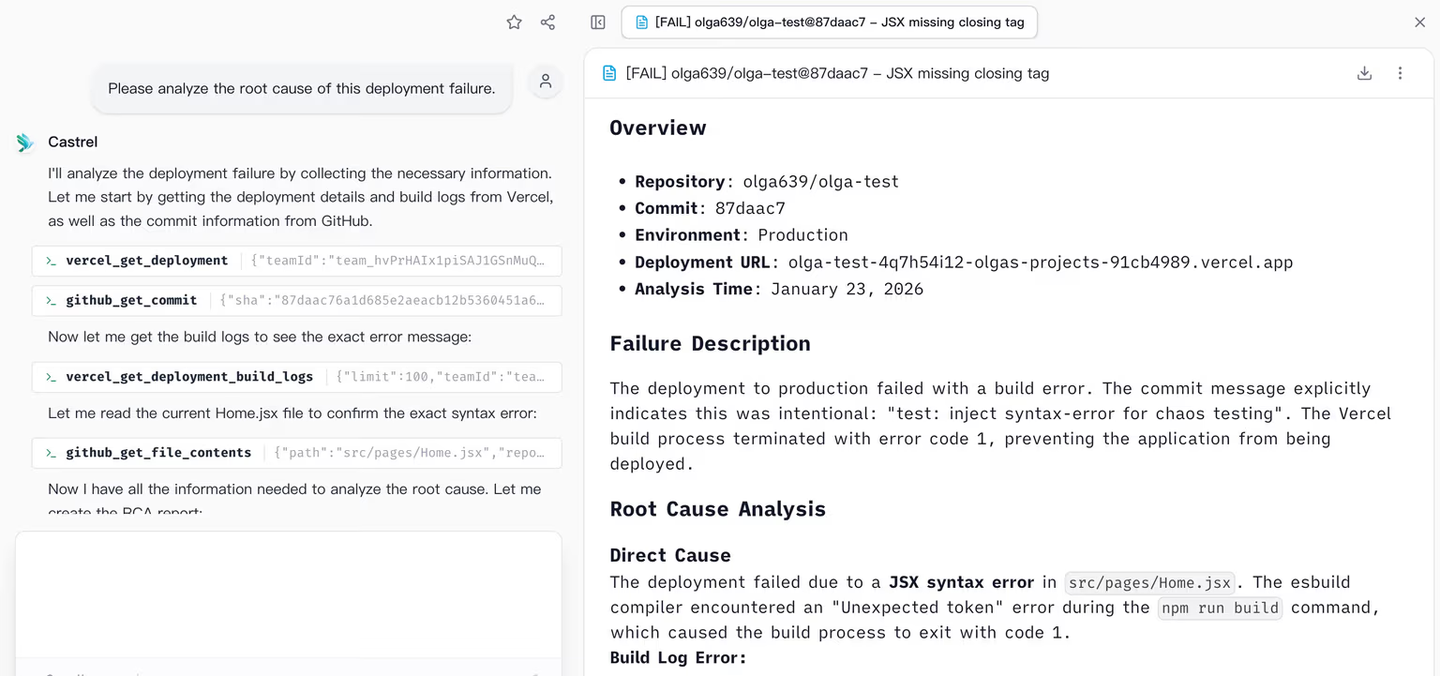1440x676 pixels.
Task: Click the star favorite icon
Action: pos(514,22)
